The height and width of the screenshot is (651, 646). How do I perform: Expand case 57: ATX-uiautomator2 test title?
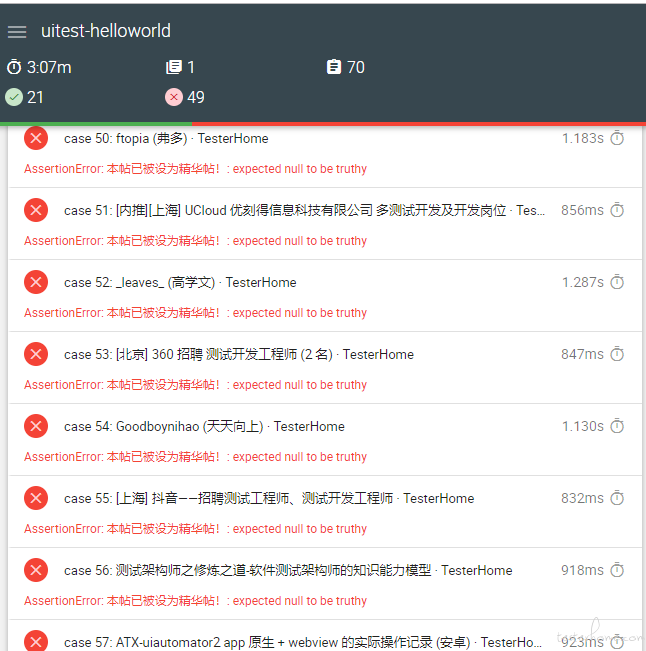[x=303, y=642]
